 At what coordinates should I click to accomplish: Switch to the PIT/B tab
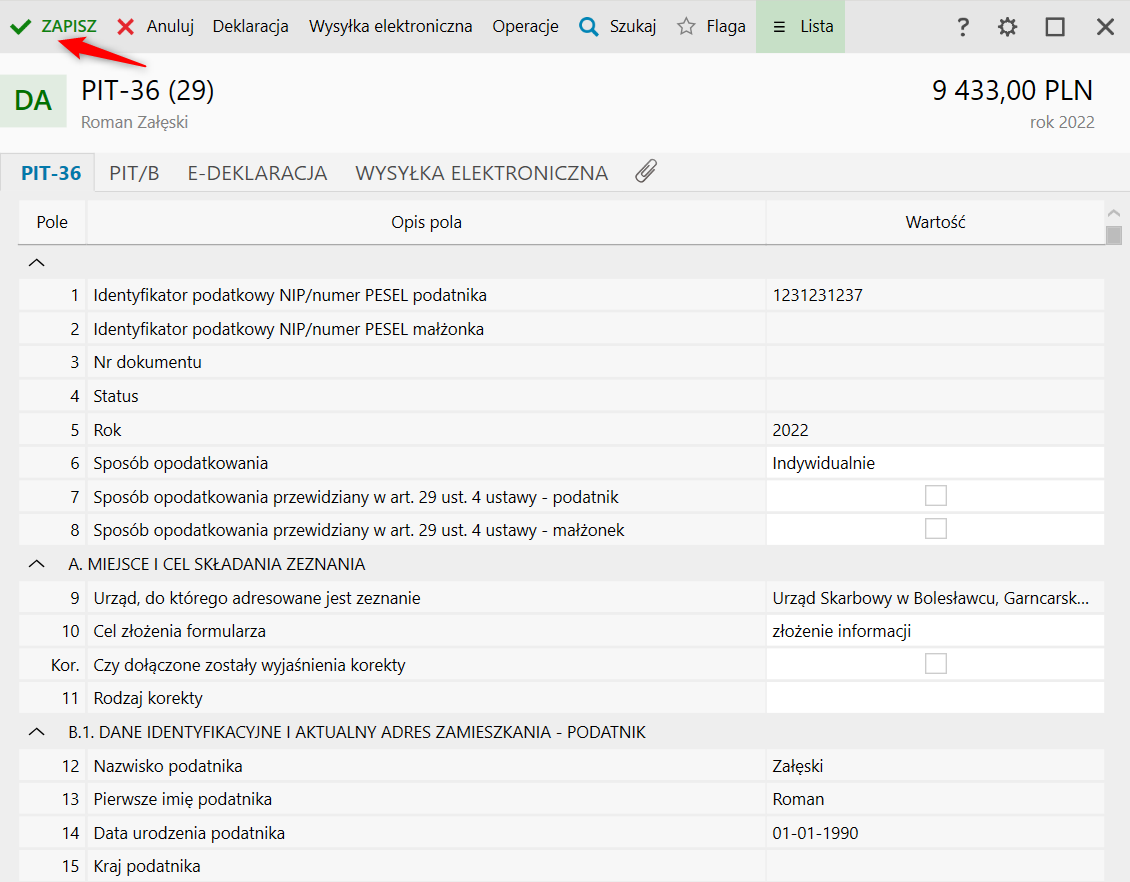tap(134, 173)
